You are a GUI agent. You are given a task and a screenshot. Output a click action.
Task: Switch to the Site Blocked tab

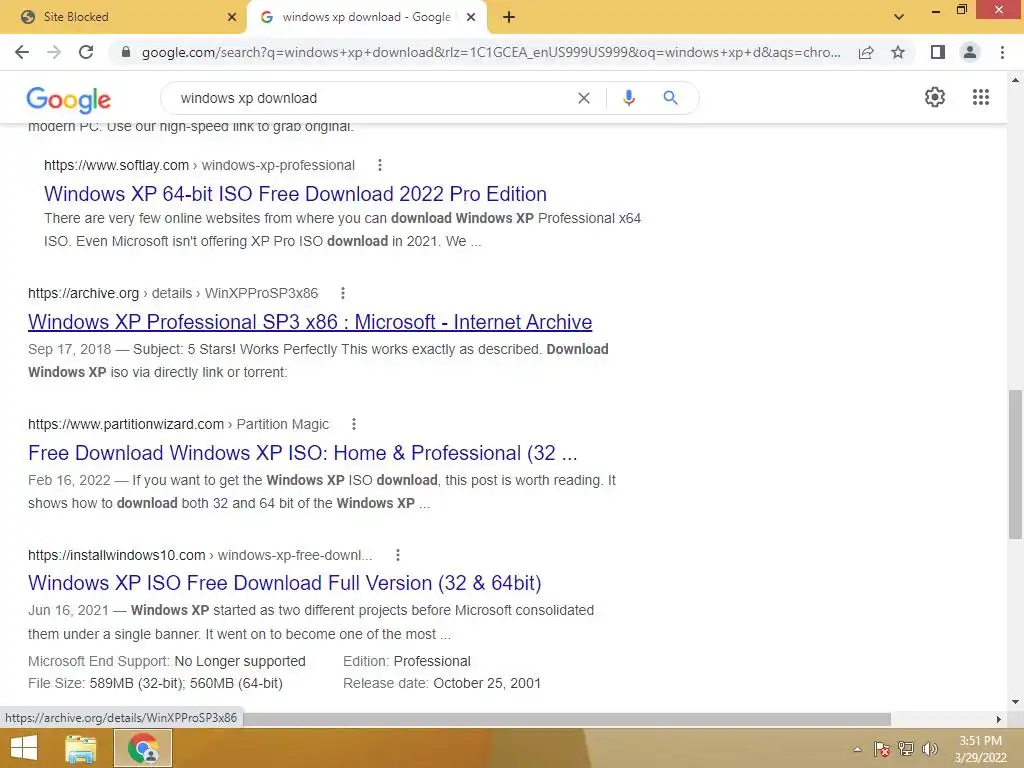click(123, 17)
